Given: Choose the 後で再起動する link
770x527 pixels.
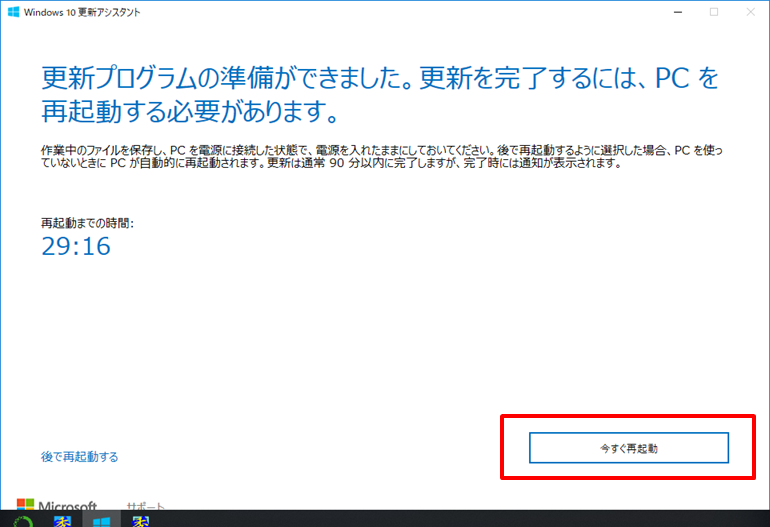Looking at the screenshot, I should (80, 457).
